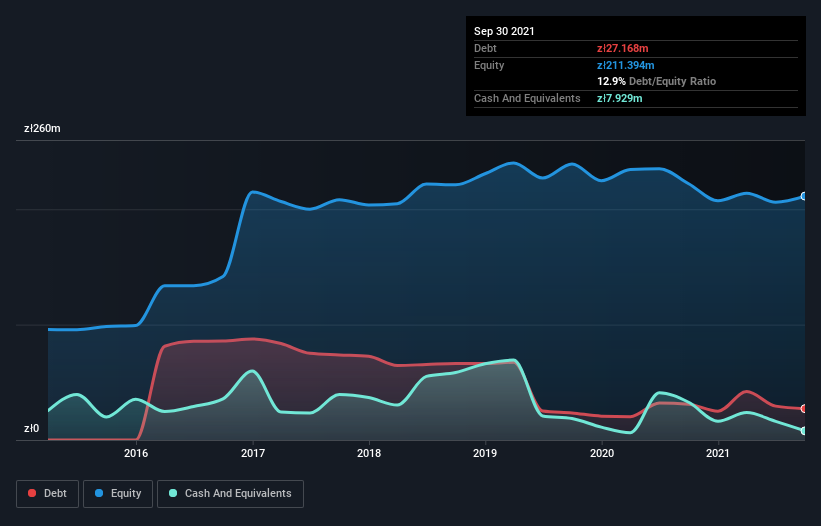
Task: Toggle the Debt series legend button
Action: [48, 494]
